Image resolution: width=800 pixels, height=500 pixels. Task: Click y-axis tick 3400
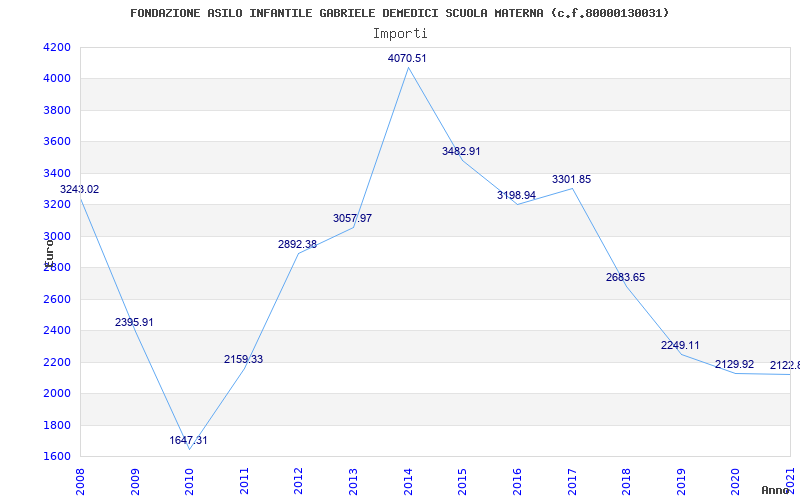coord(55,173)
